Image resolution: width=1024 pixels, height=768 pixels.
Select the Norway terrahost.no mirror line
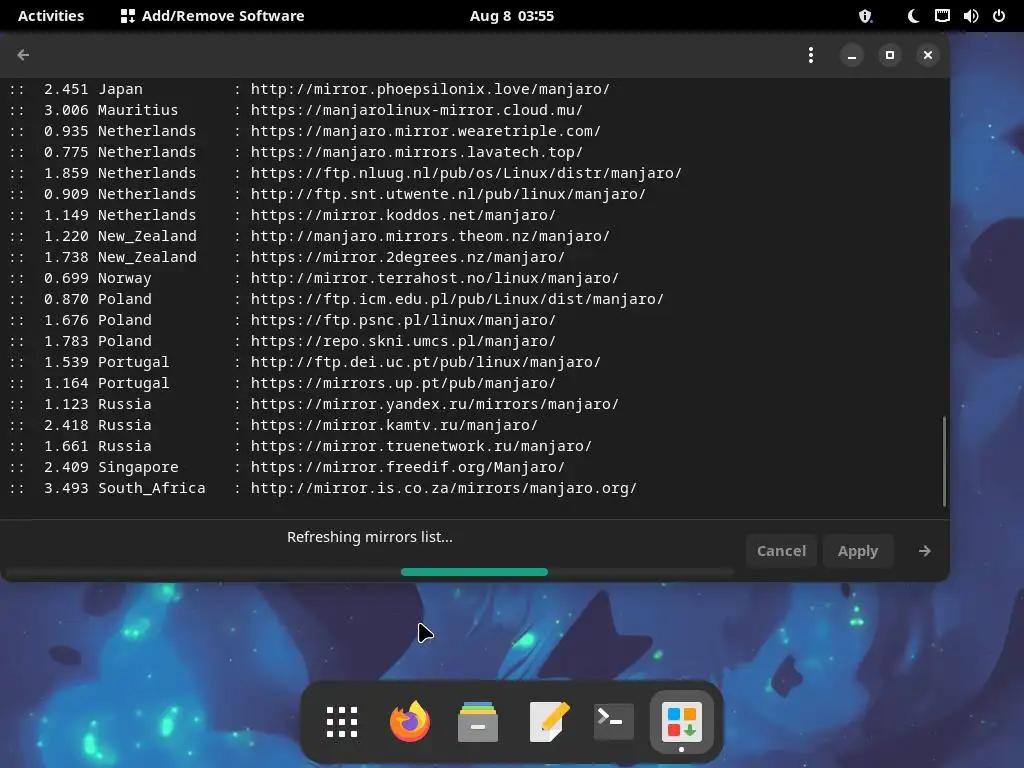[x=315, y=278]
